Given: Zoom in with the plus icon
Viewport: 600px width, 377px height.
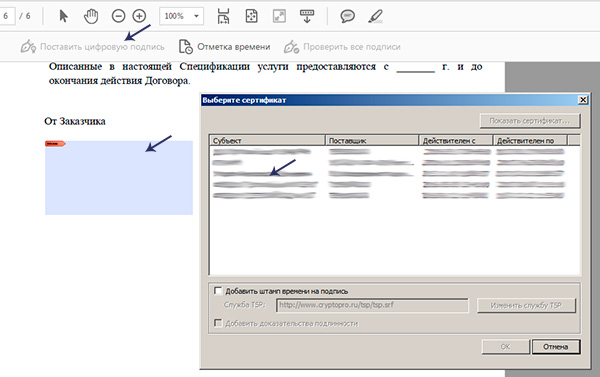Looking at the screenshot, I should click(139, 16).
